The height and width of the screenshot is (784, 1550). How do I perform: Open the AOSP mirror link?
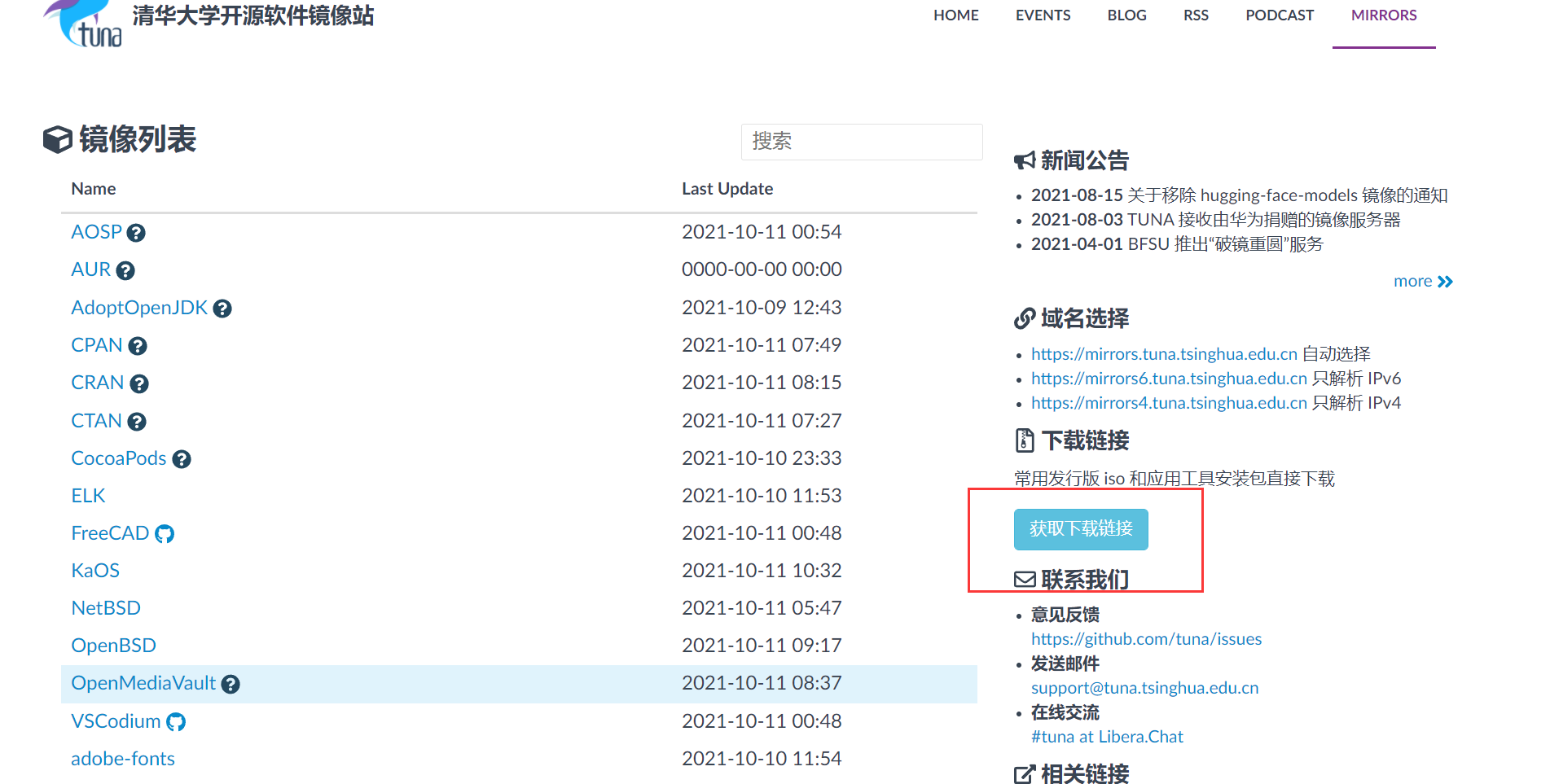96,232
